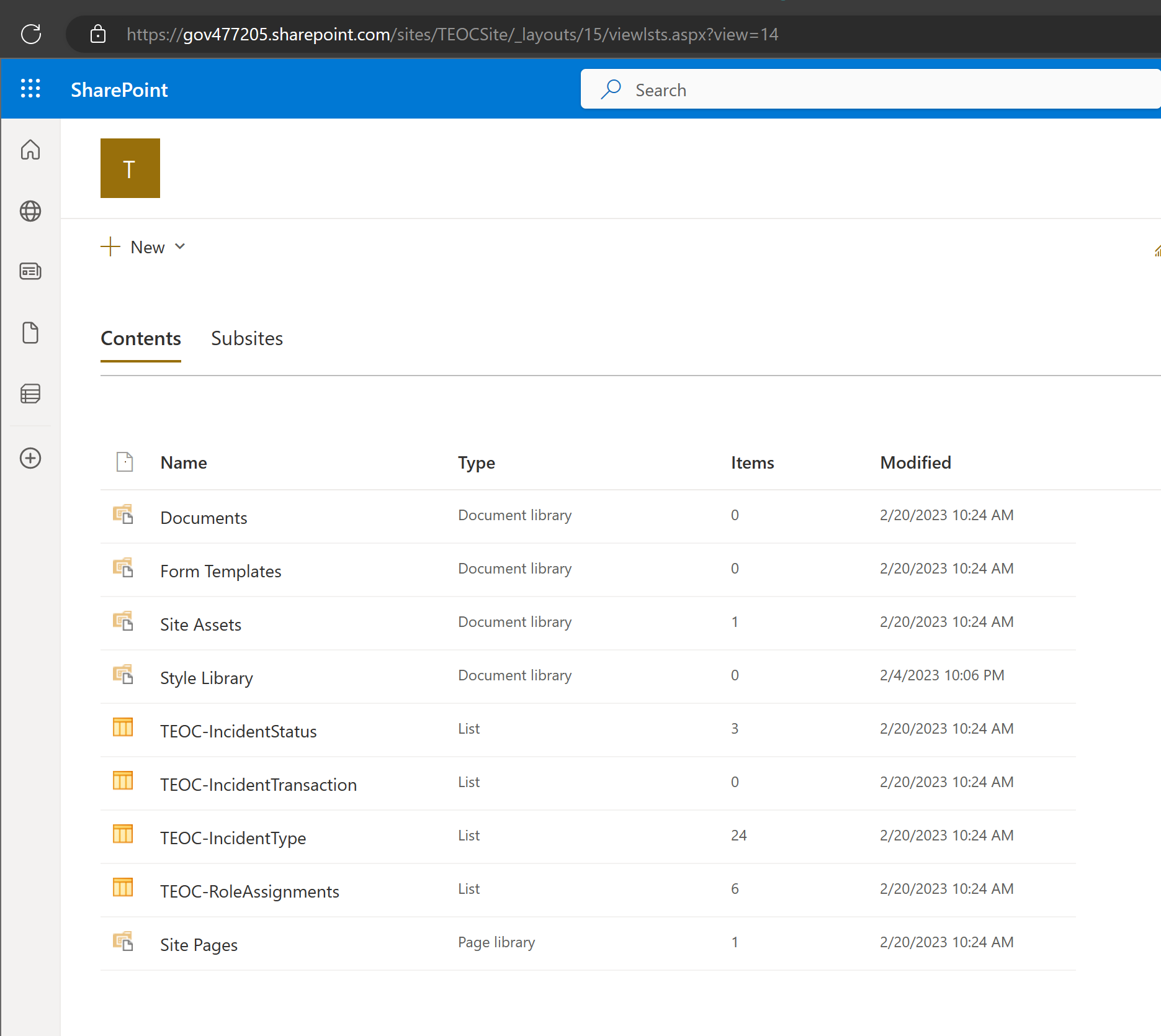
Task: Click the gold T site logo tile
Action: point(130,168)
